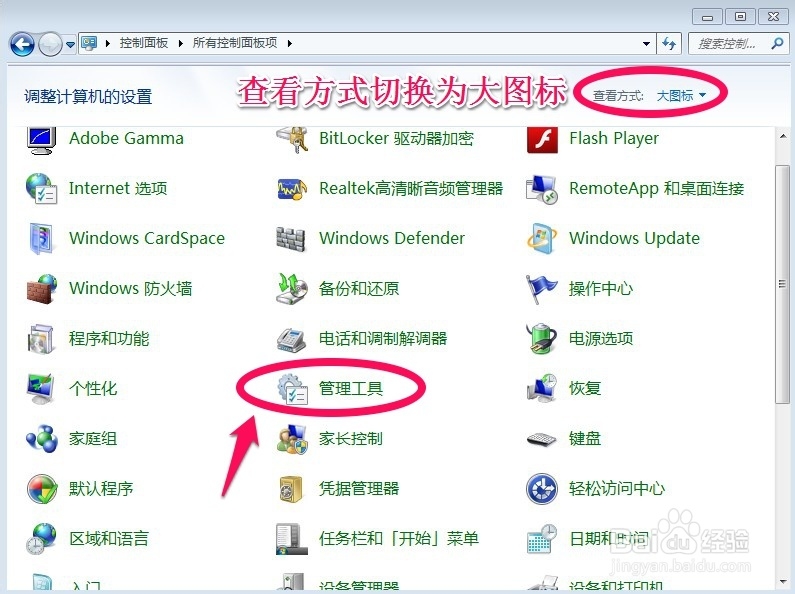Open the 查看方式 大图标 dropdown
This screenshot has width=795, height=594.
tap(681, 95)
